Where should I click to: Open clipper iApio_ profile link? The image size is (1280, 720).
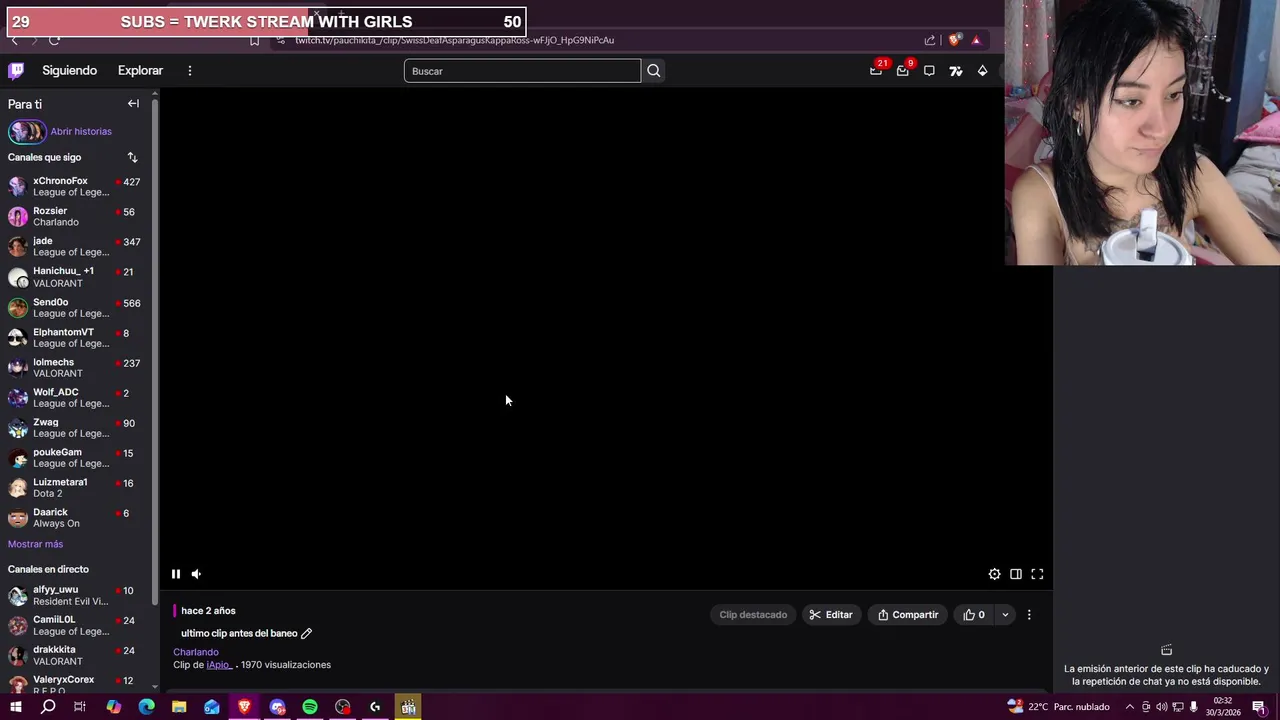click(219, 665)
